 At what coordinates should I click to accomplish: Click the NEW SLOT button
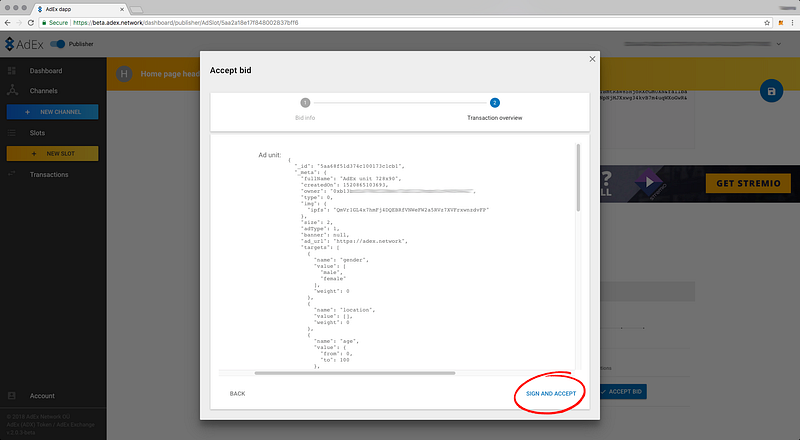point(53,154)
